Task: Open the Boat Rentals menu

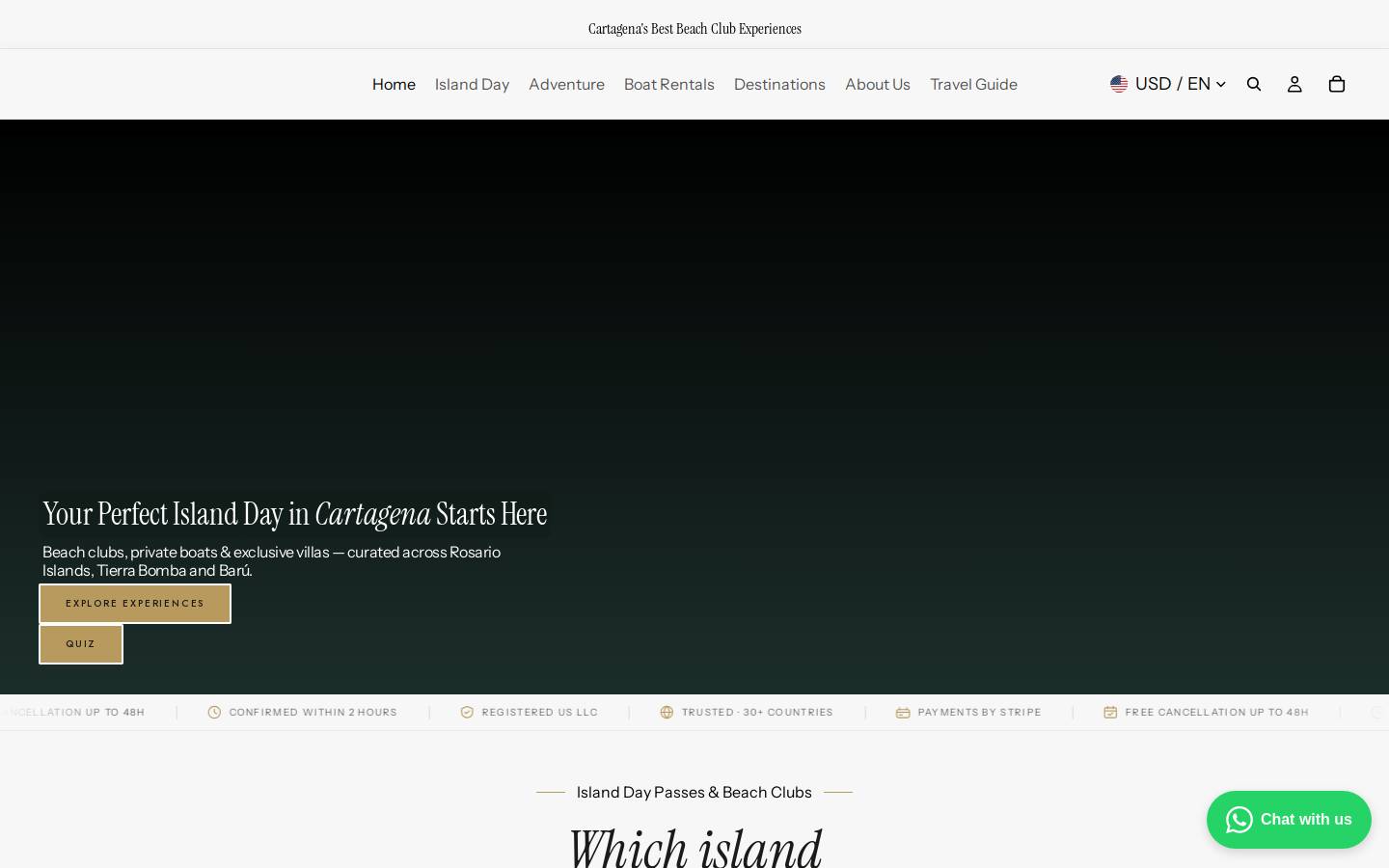Action: coord(669,84)
